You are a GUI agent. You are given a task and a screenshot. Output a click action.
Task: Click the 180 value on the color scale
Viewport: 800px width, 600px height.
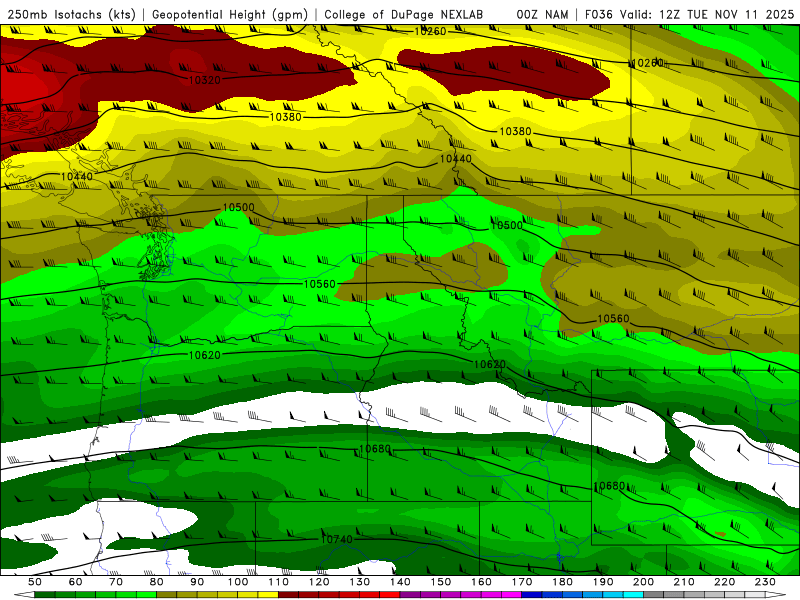562,582
